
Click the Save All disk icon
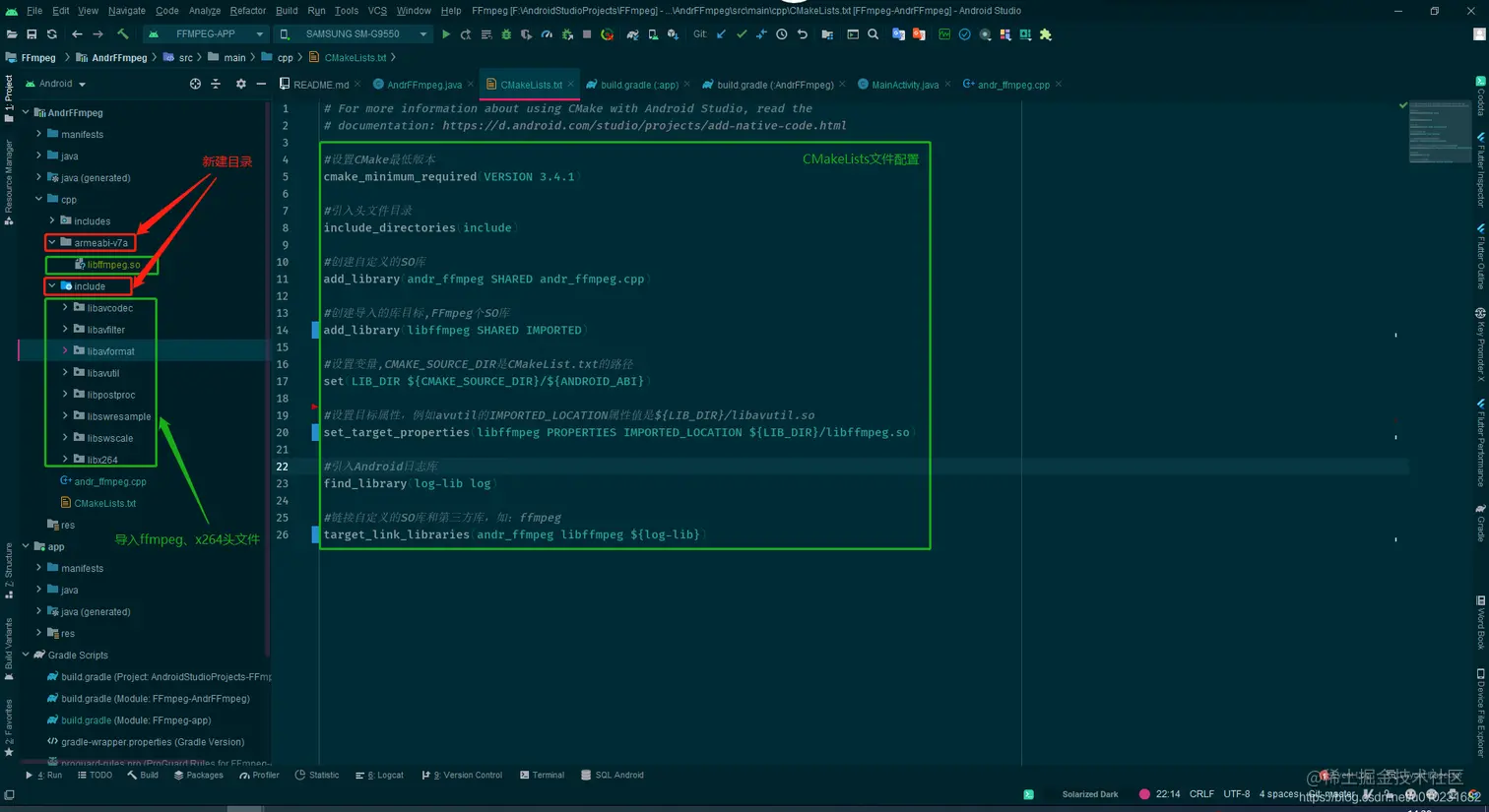(32, 34)
